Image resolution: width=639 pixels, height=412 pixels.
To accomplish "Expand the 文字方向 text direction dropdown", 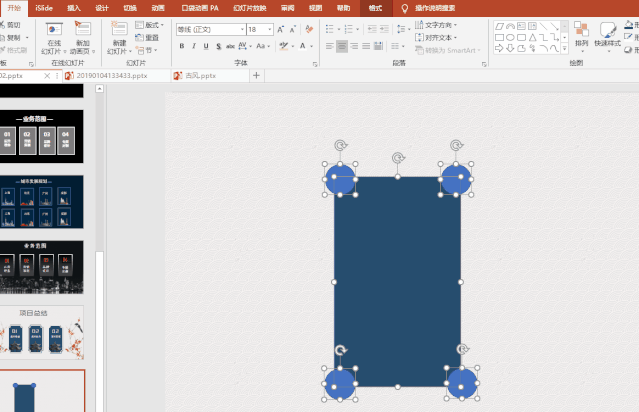I will (x=436, y=25).
